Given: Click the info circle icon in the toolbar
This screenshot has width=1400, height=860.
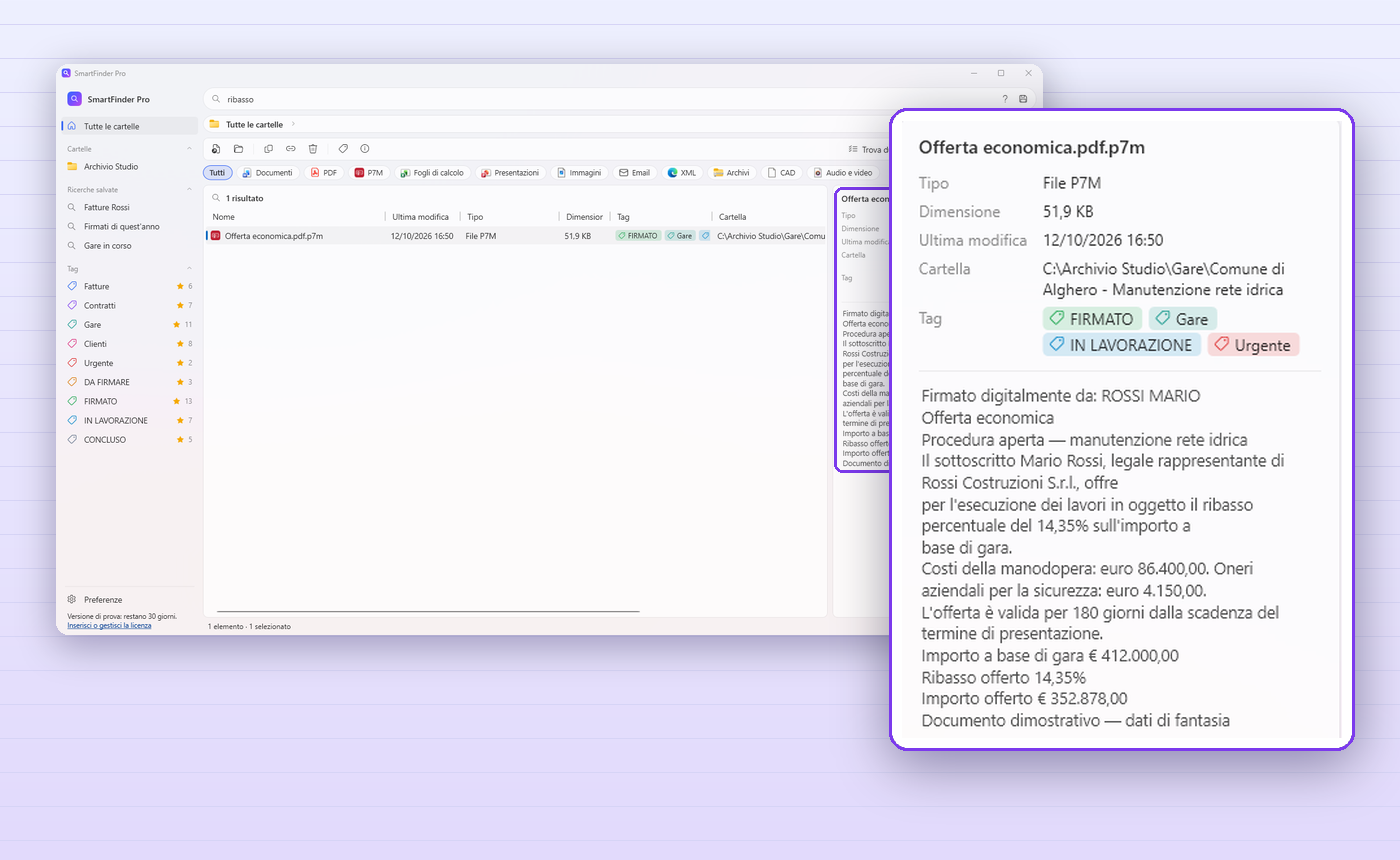Looking at the screenshot, I should click(x=365, y=148).
